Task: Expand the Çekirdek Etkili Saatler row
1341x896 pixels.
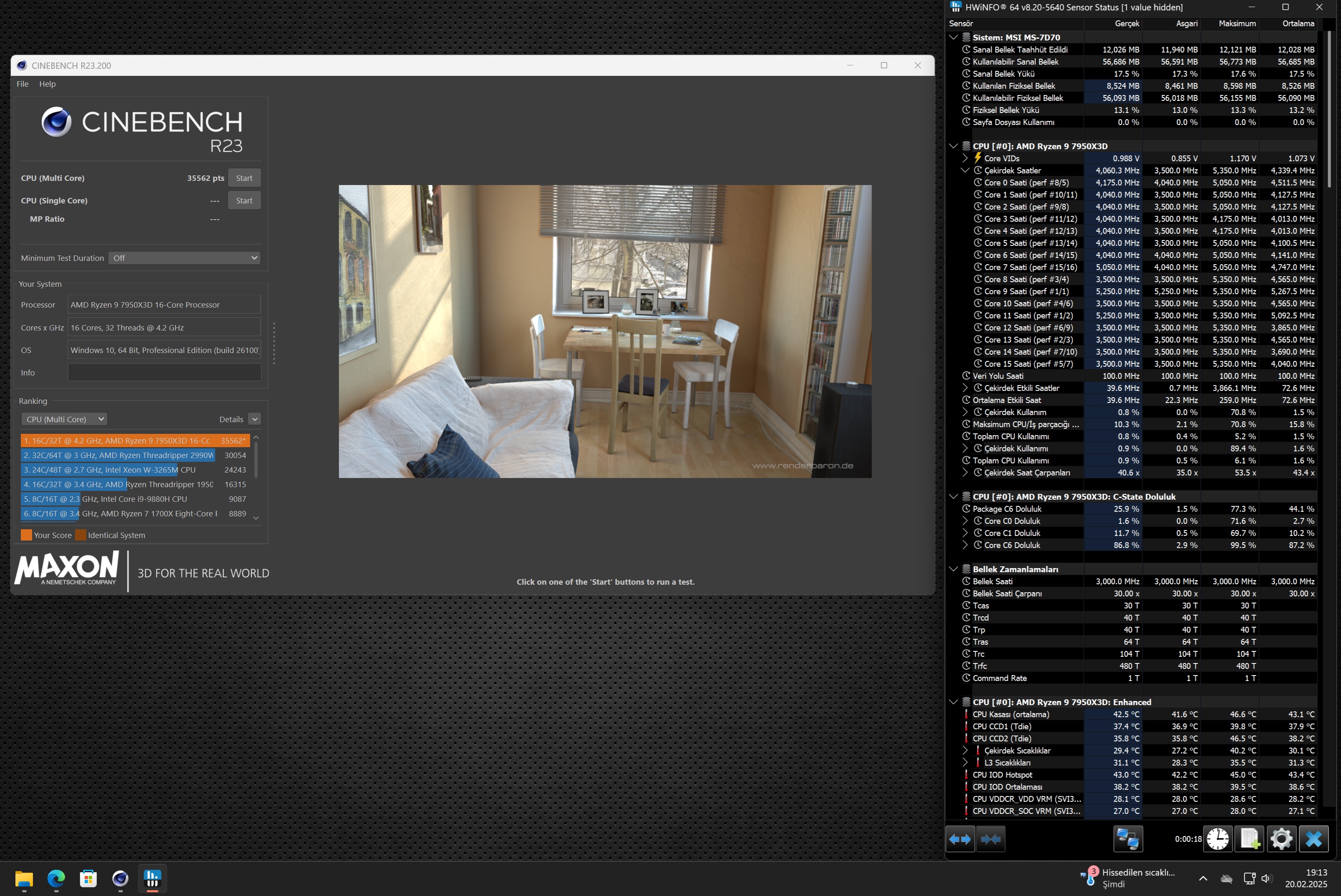Action: click(965, 388)
